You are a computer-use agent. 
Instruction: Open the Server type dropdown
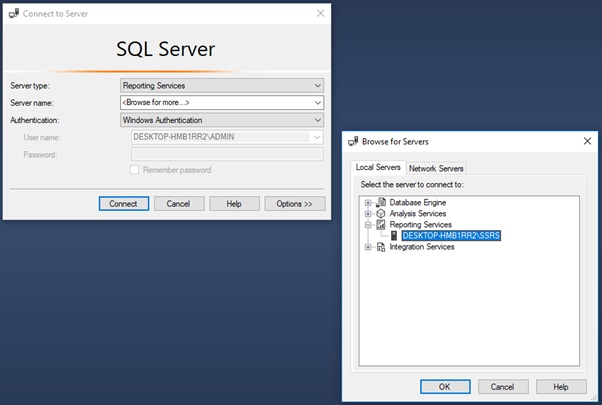(222, 85)
